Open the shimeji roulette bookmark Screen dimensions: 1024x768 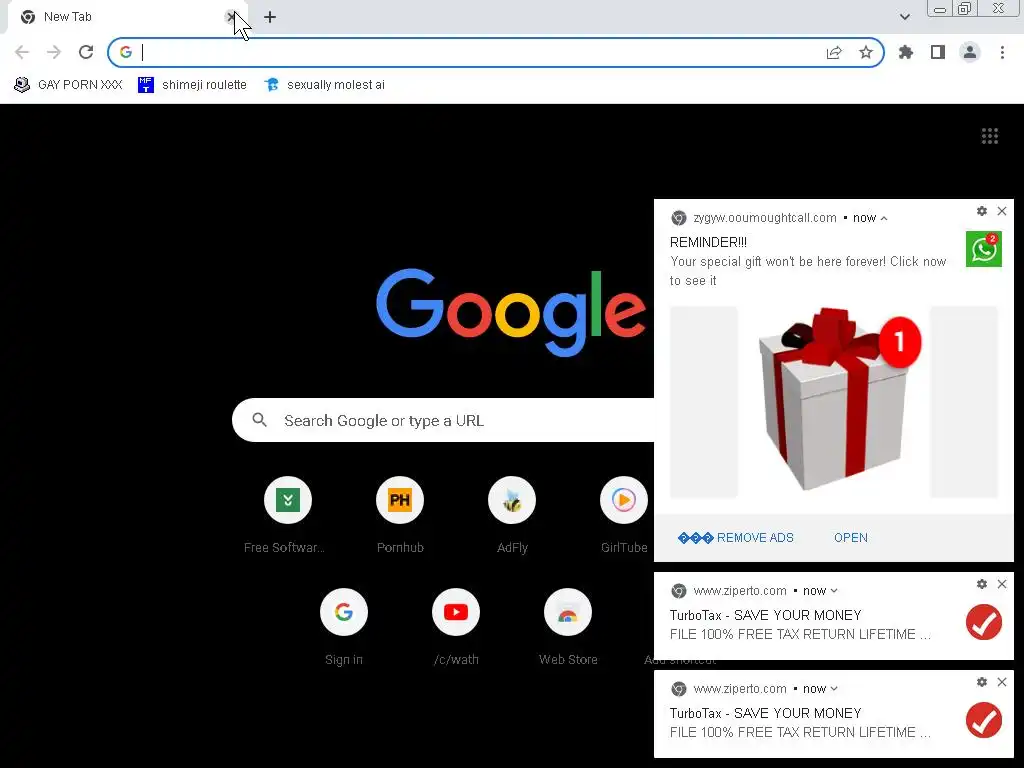(x=193, y=85)
